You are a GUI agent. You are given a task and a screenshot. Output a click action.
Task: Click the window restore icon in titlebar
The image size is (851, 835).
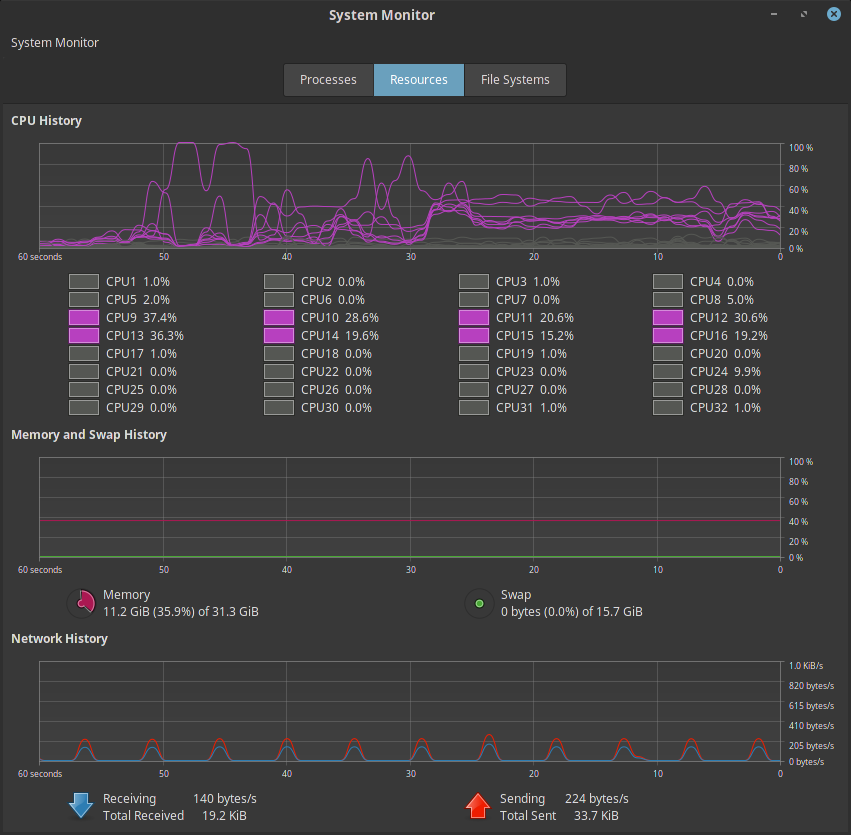tap(803, 14)
